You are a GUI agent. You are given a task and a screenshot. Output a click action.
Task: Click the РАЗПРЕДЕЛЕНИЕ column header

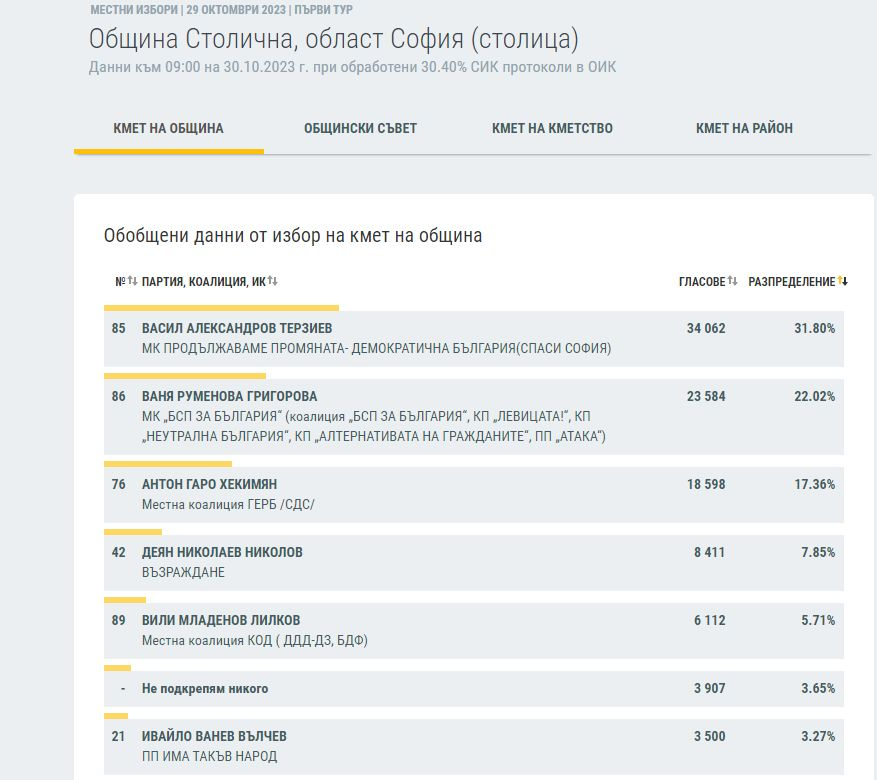791,281
